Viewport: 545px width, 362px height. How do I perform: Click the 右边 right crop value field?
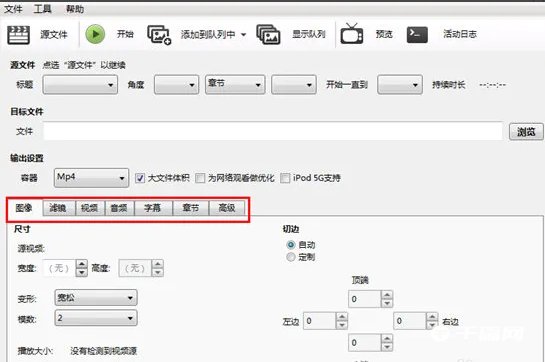(409, 321)
